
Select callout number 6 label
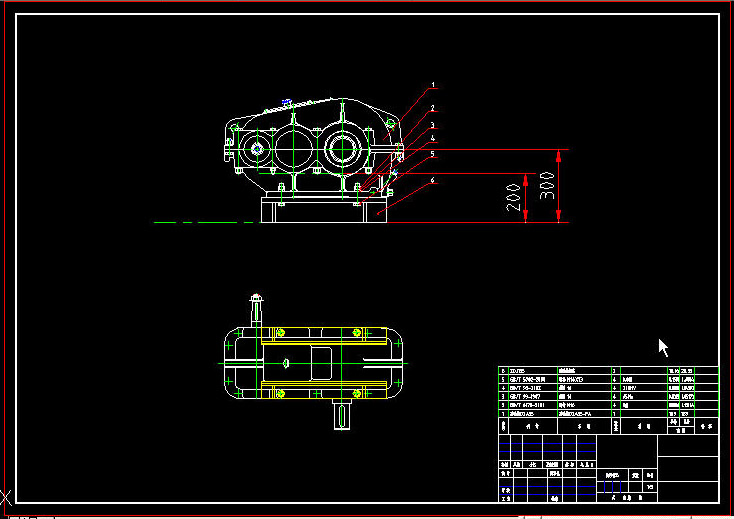coord(433,181)
